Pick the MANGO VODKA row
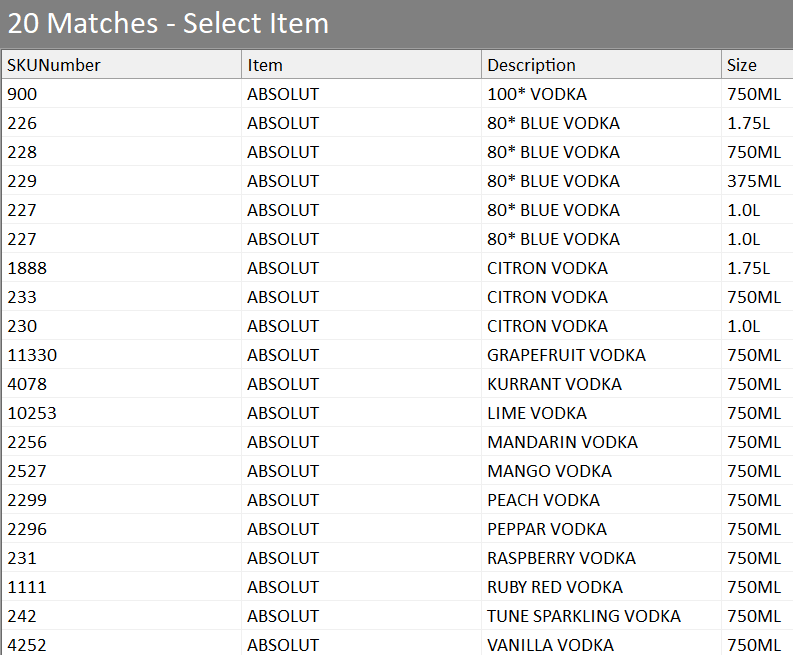The image size is (793, 655). [549, 471]
